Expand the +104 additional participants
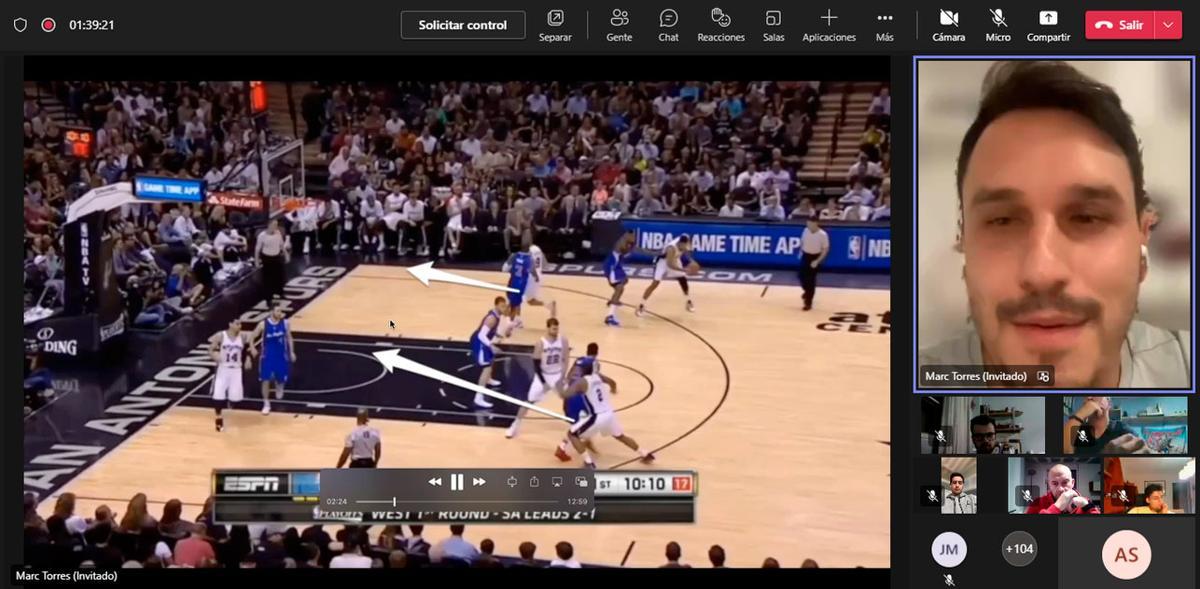 1019,549
